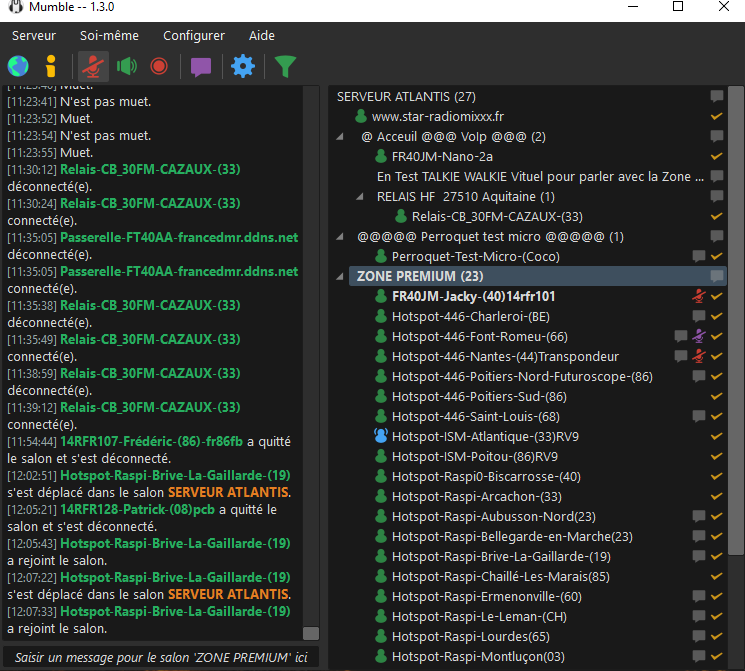Select the En Test TALKIE WALKIE channel
Screen dimensions: 745x671
click(x=540, y=177)
